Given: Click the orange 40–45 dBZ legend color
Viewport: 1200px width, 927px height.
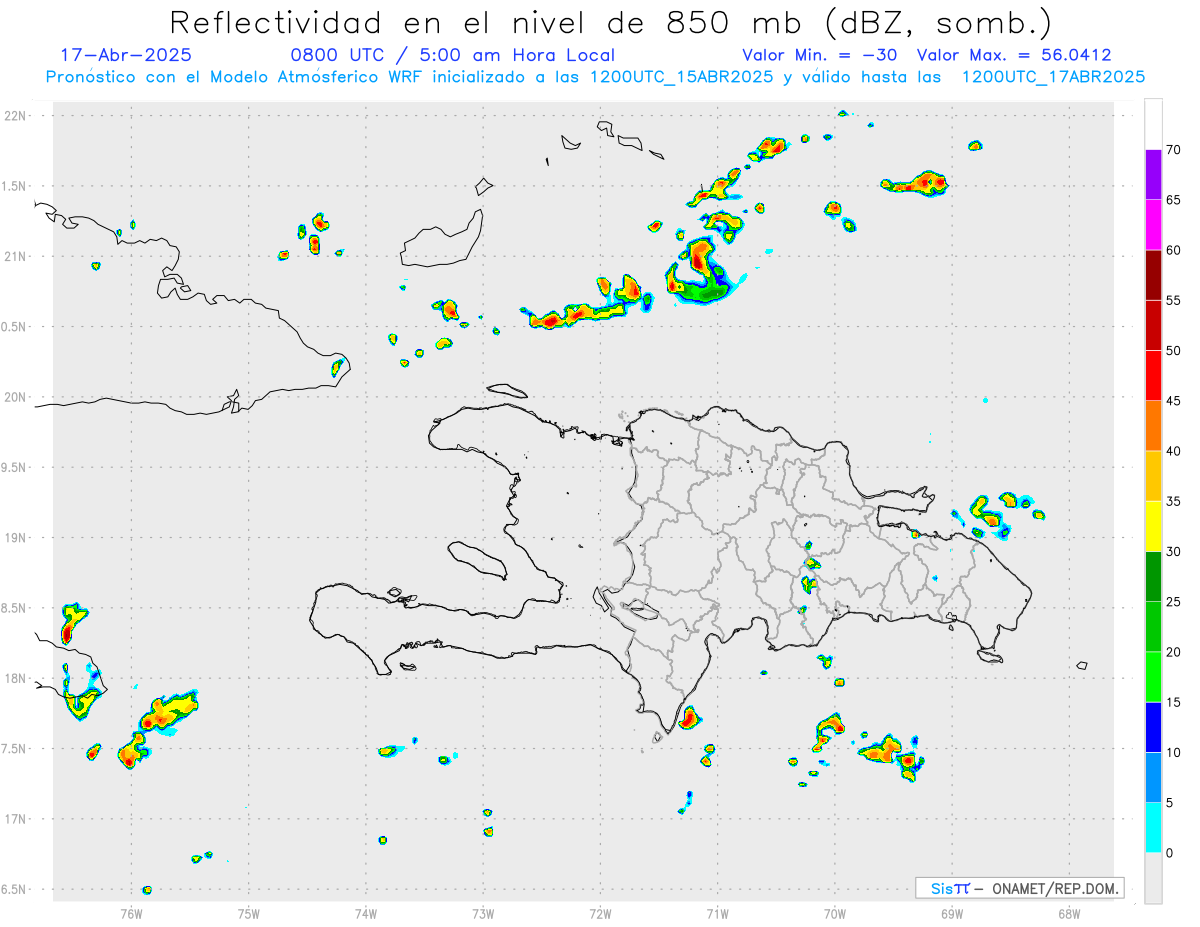Looking at the screenshot, I should (x=1153, y=426).
